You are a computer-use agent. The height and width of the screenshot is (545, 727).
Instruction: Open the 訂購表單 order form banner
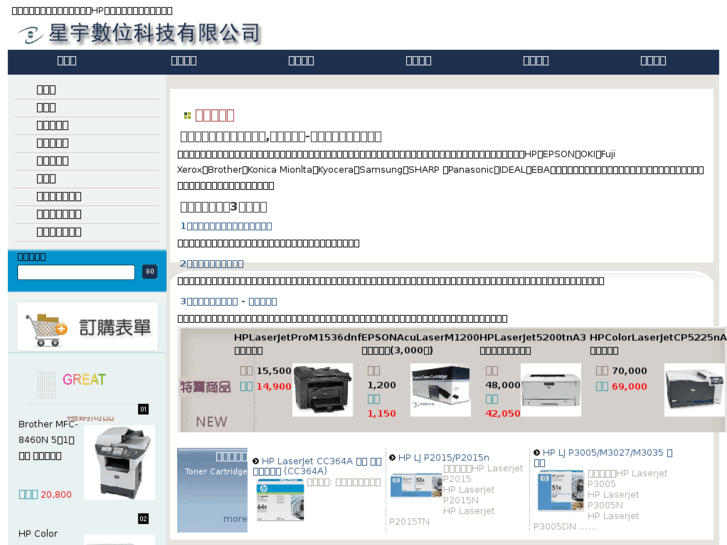(x=87, y=327)
